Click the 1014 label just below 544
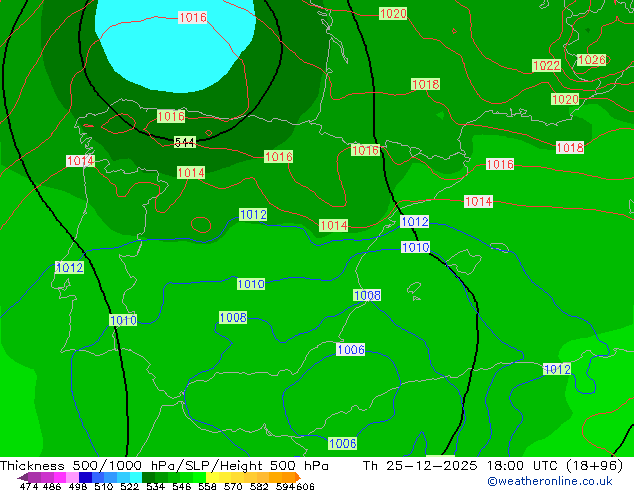Image resolution: width=634 pixels, height=490 pixels. (x=191, y=173)
